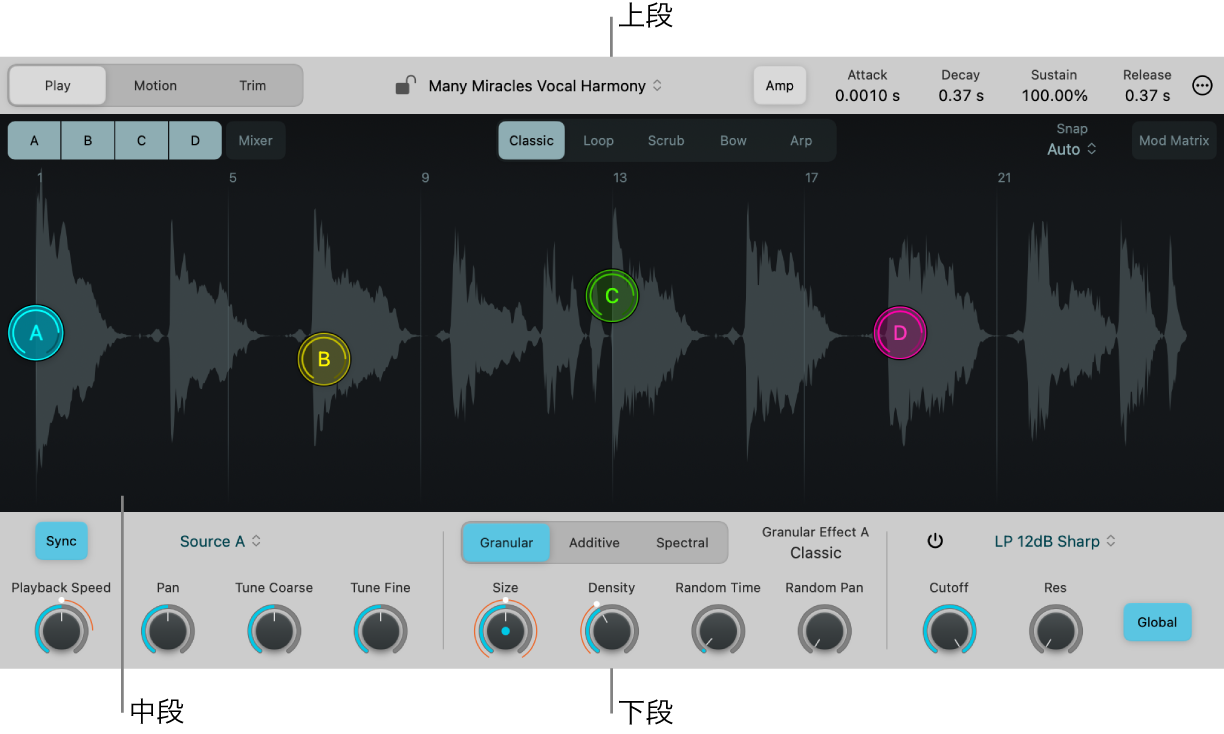Click the Amp envelope button
1224x734 pixels.
780,86
